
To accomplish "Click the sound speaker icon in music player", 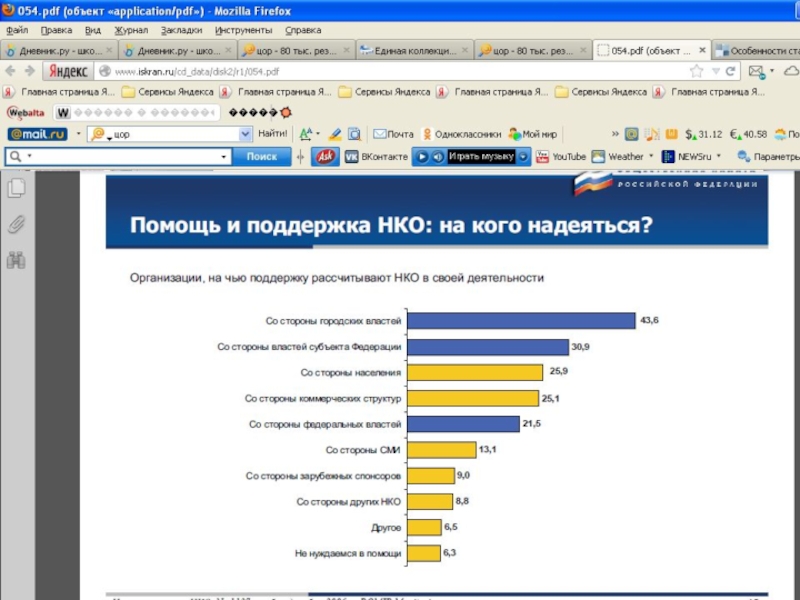I will click(438, 157).
